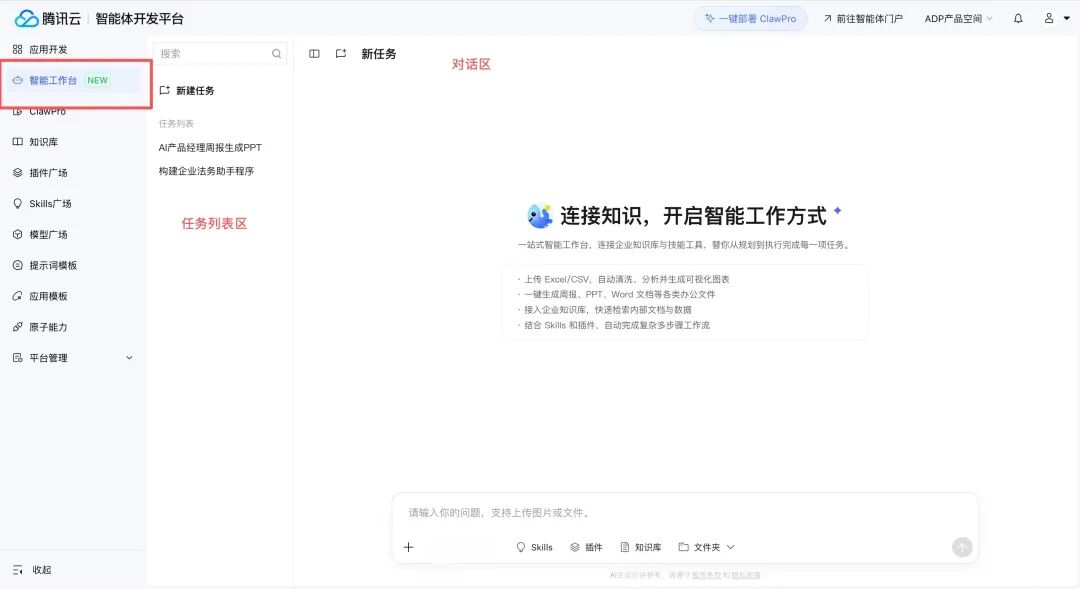Click the search magnifier icon
This screenshot has height=589, width=1080.
[276, 54]
